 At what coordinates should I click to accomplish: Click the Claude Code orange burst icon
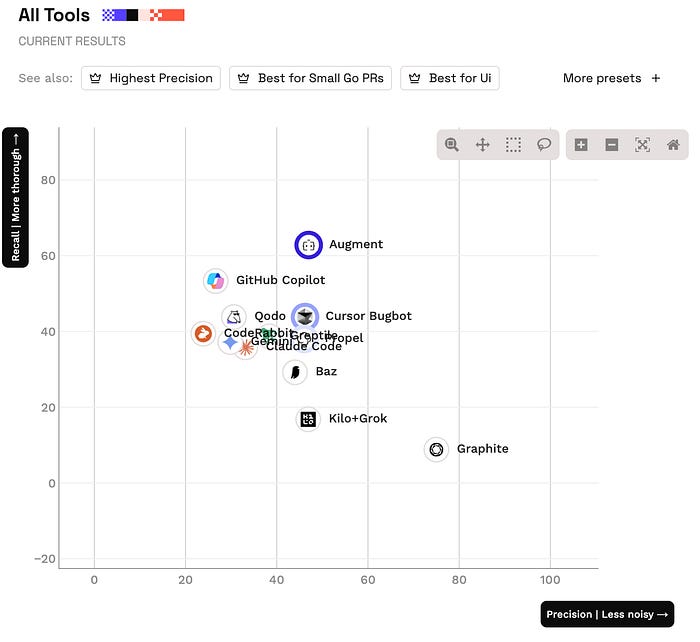point(246,348)
